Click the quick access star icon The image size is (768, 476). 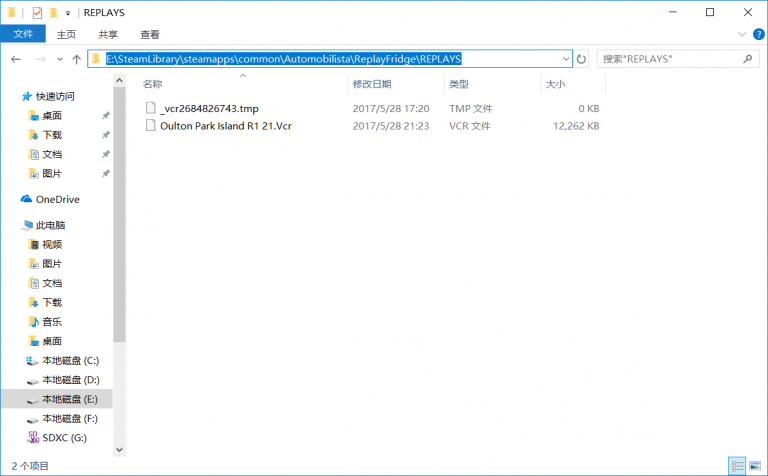coord(26,96)
